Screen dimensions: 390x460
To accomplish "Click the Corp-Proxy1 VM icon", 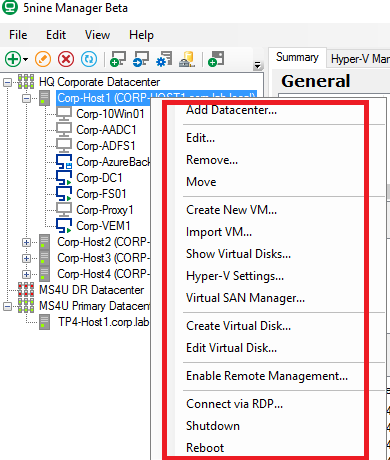I will (x=64, y=210).
